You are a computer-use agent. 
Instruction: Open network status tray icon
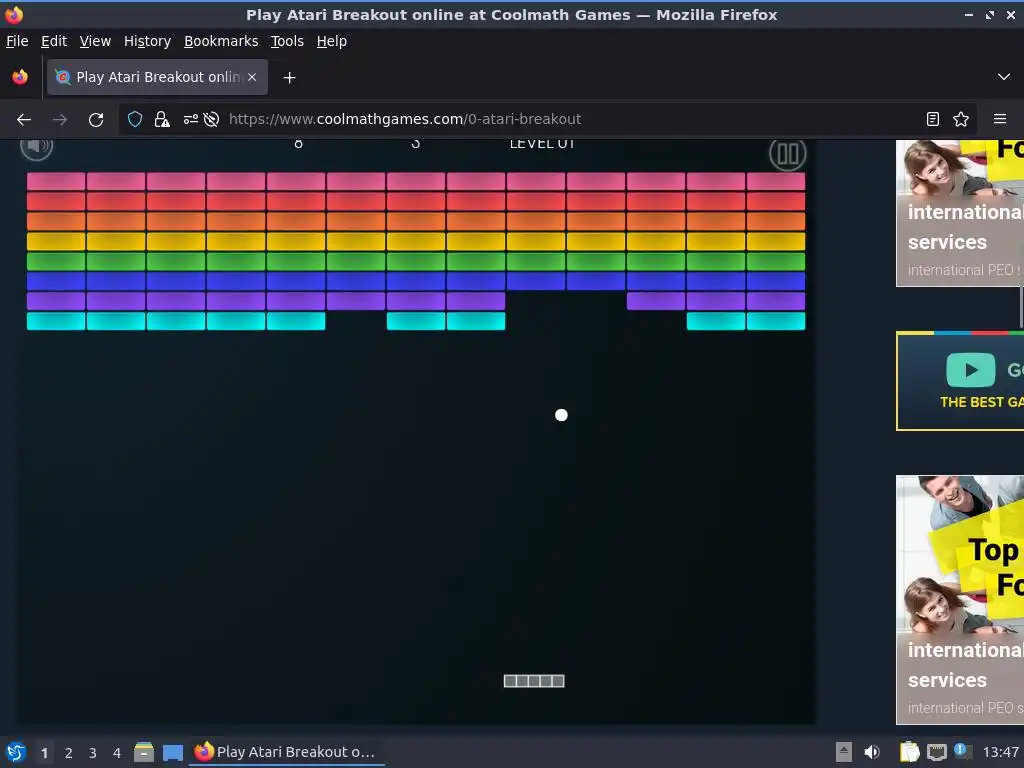(x=936, y=753)
